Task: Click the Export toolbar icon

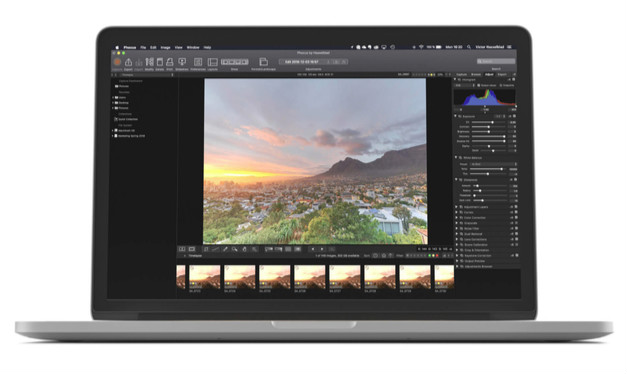Action: [128, 62]
